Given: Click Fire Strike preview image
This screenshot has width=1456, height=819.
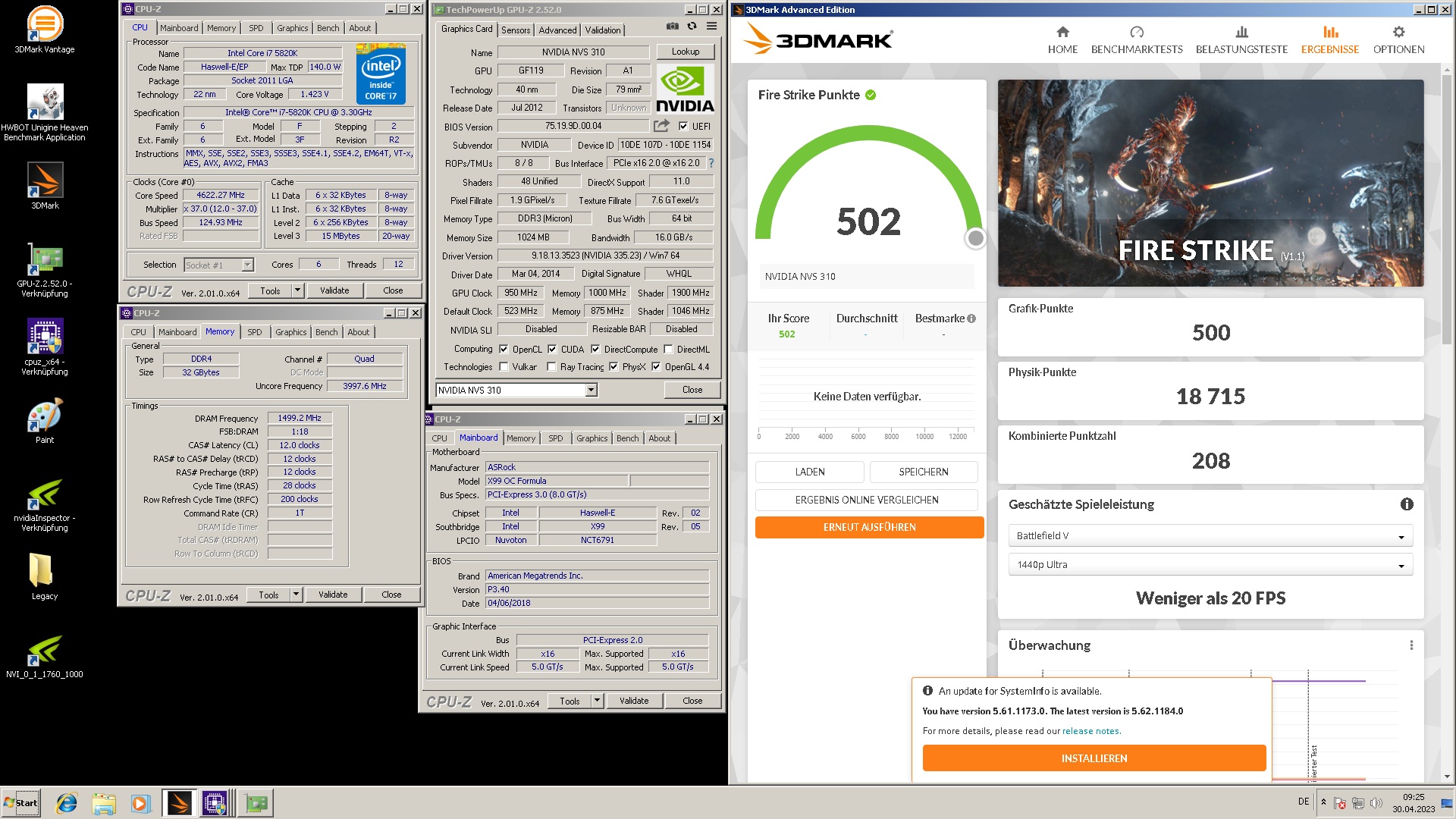Looking at the screenshot, I should pos(1210,183).
